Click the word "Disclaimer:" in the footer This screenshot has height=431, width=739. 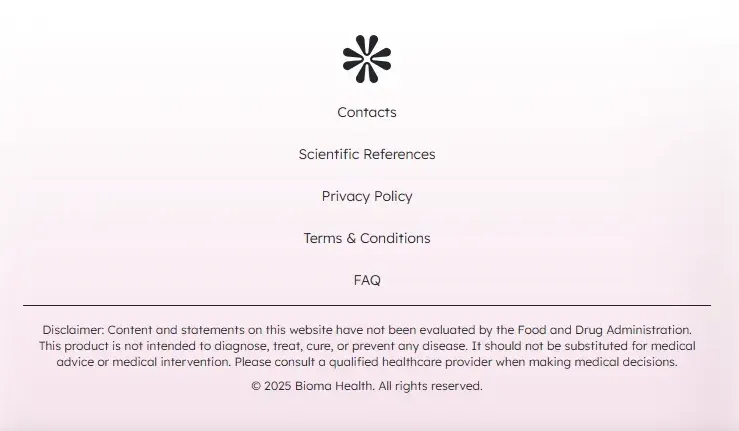(x=73, y=329)
